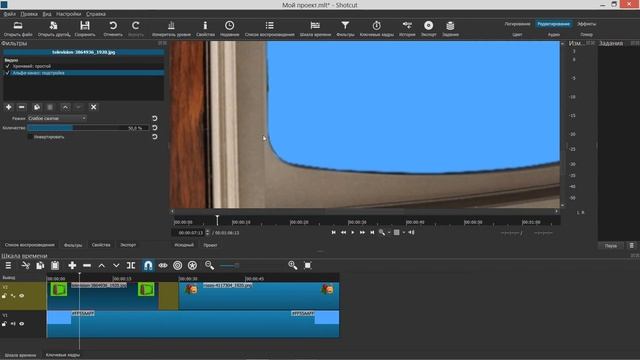Screen dimensions: 640x360
Task: Hide track V1 with its eye icon
Action: click(x=22, y=324)
